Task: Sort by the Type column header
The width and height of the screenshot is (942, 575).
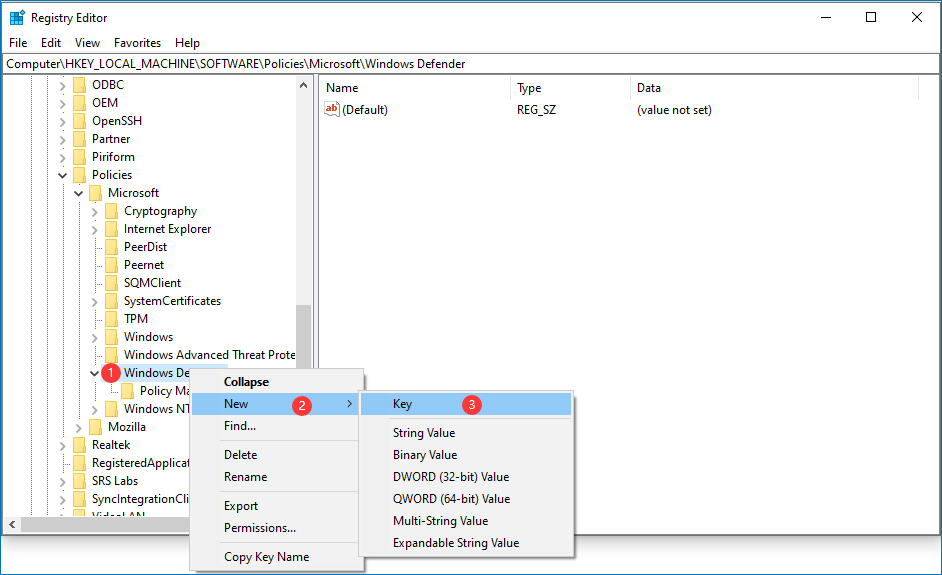Action: 571,88
